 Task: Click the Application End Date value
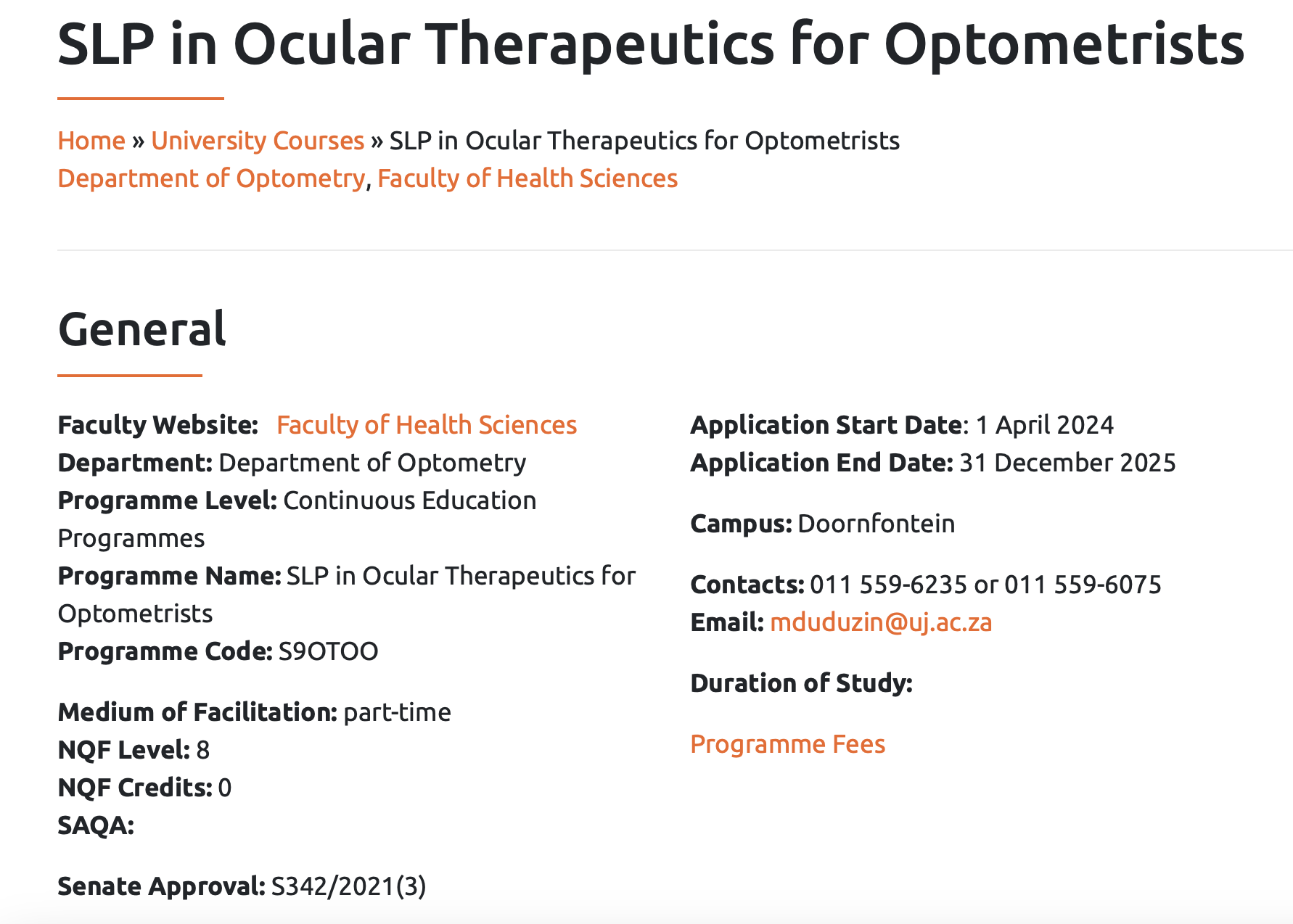pyautogui.click(x=1067, y=463)
